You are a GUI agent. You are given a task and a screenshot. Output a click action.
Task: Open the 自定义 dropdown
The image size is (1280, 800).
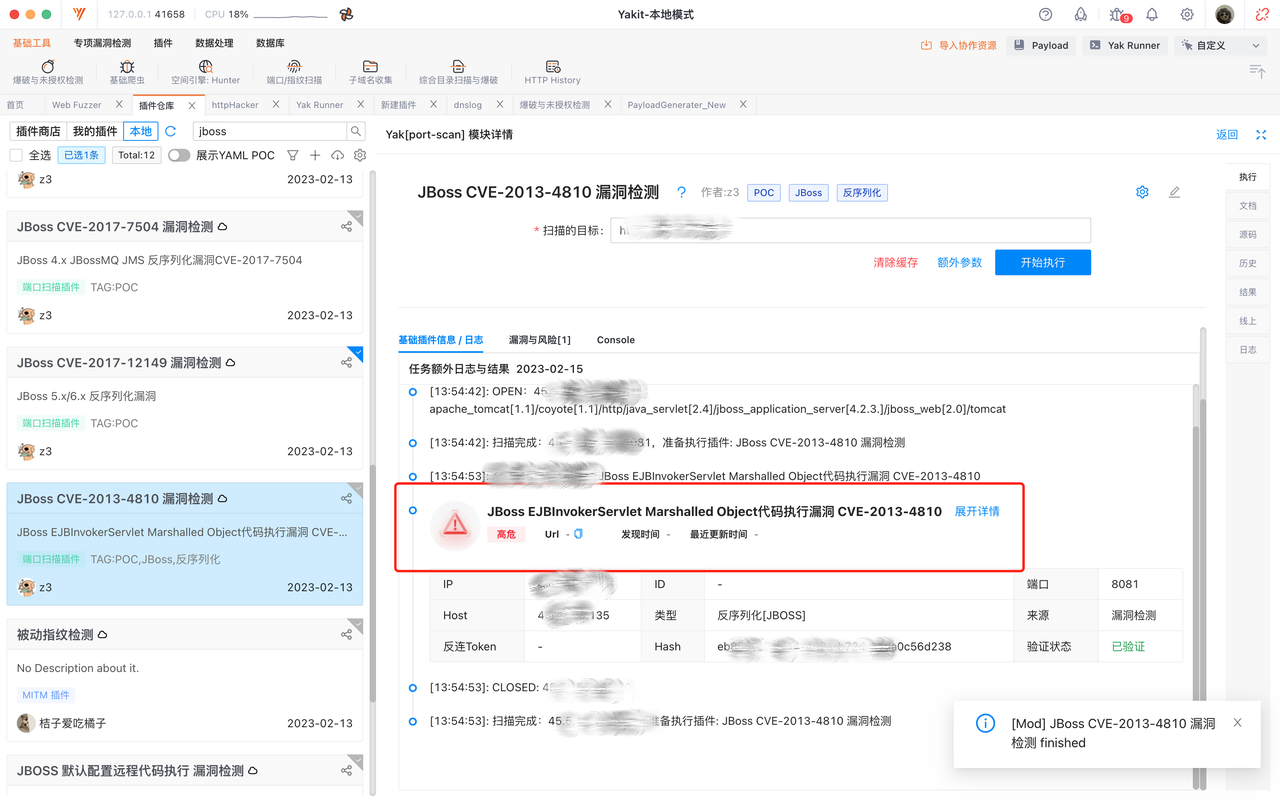pyautogui.click(x=1220, y=45)
